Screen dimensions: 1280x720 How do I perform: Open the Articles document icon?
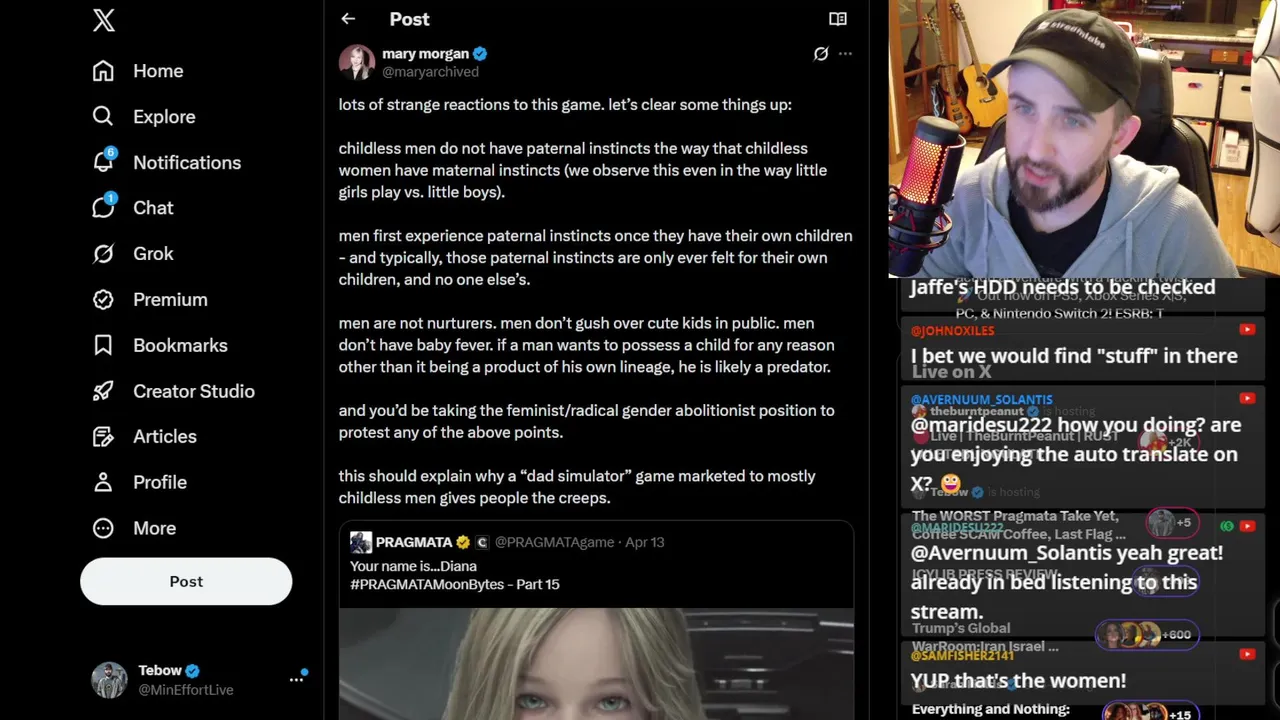point(103,436)
